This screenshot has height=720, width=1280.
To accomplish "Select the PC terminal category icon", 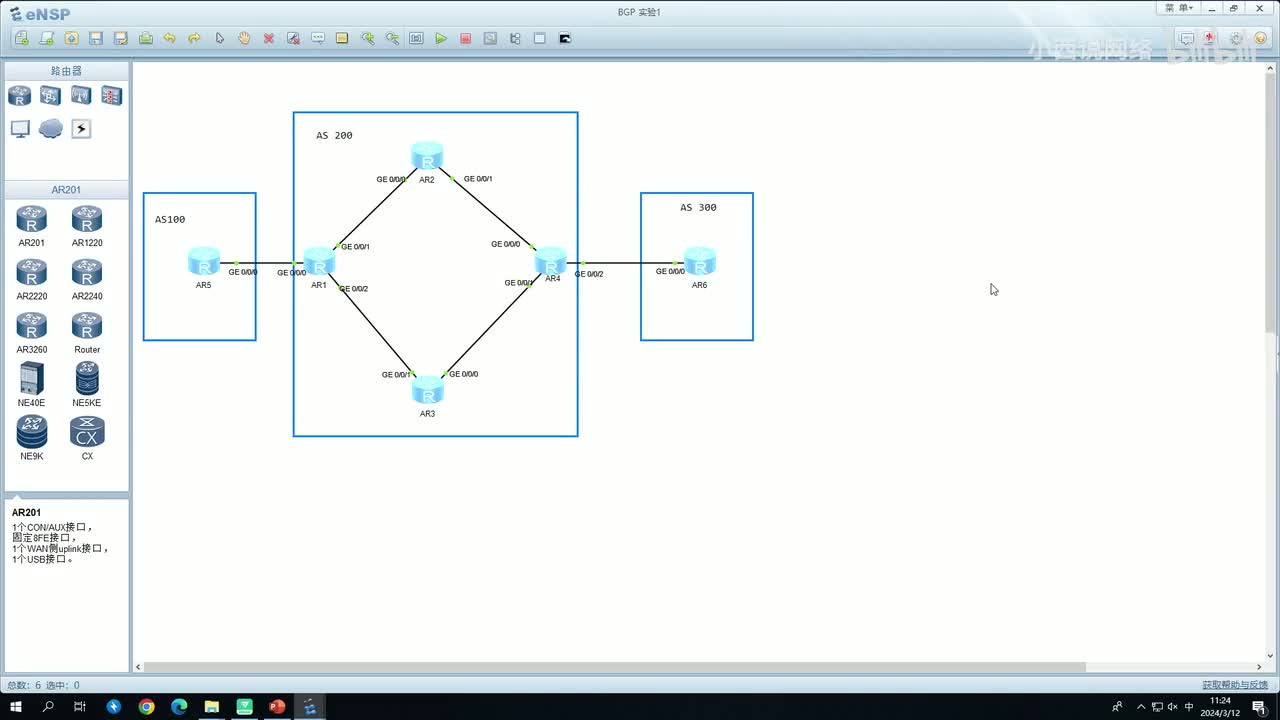I will click(x=20, y=129).
